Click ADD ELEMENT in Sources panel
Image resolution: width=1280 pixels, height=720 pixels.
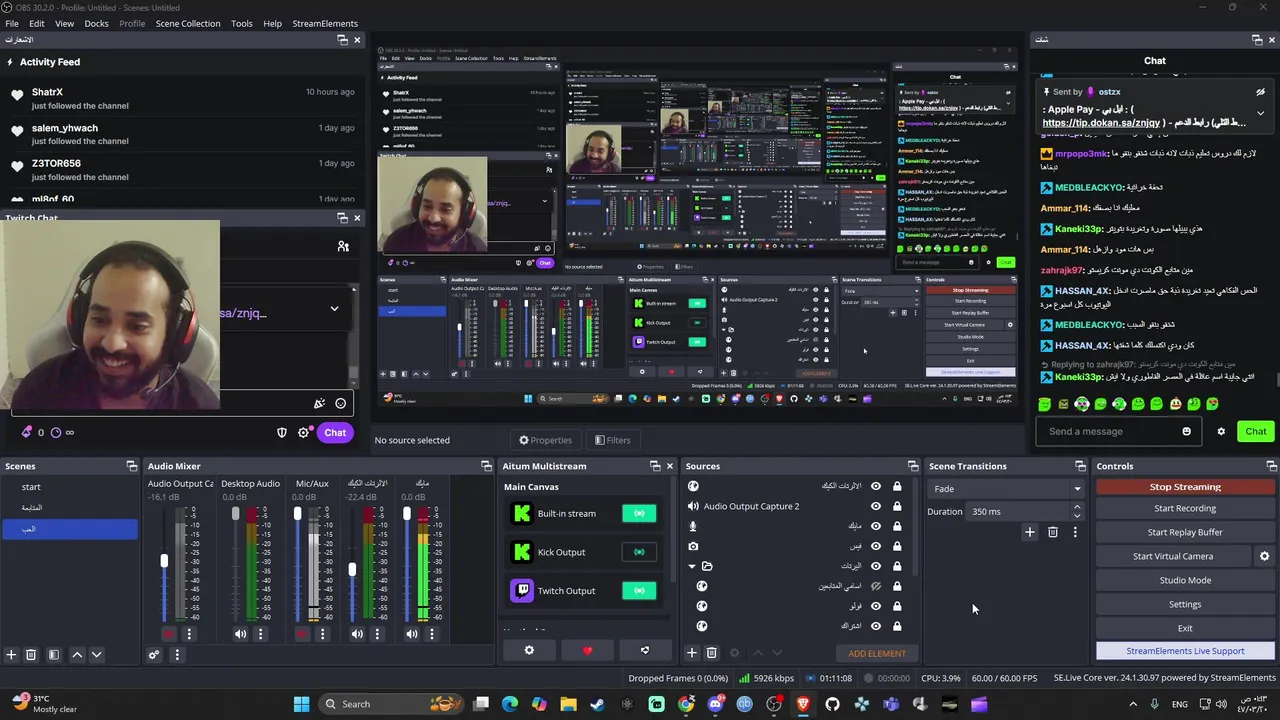(x=877, y=653)
